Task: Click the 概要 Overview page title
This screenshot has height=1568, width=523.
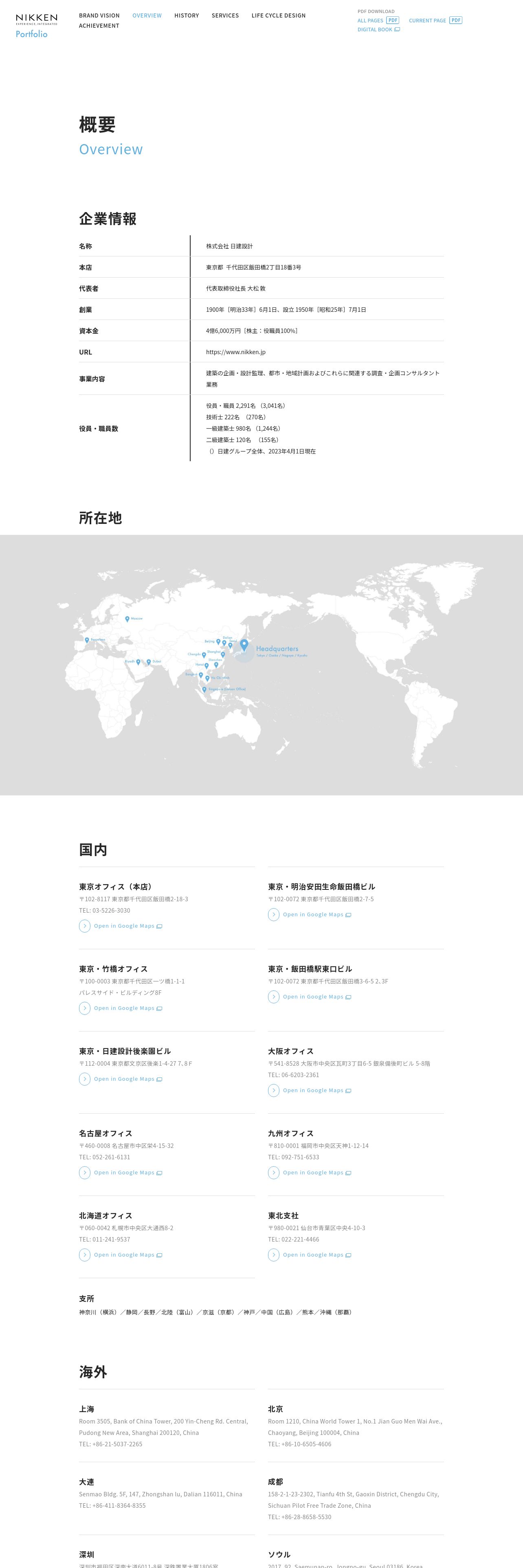Action: [111, 135]
